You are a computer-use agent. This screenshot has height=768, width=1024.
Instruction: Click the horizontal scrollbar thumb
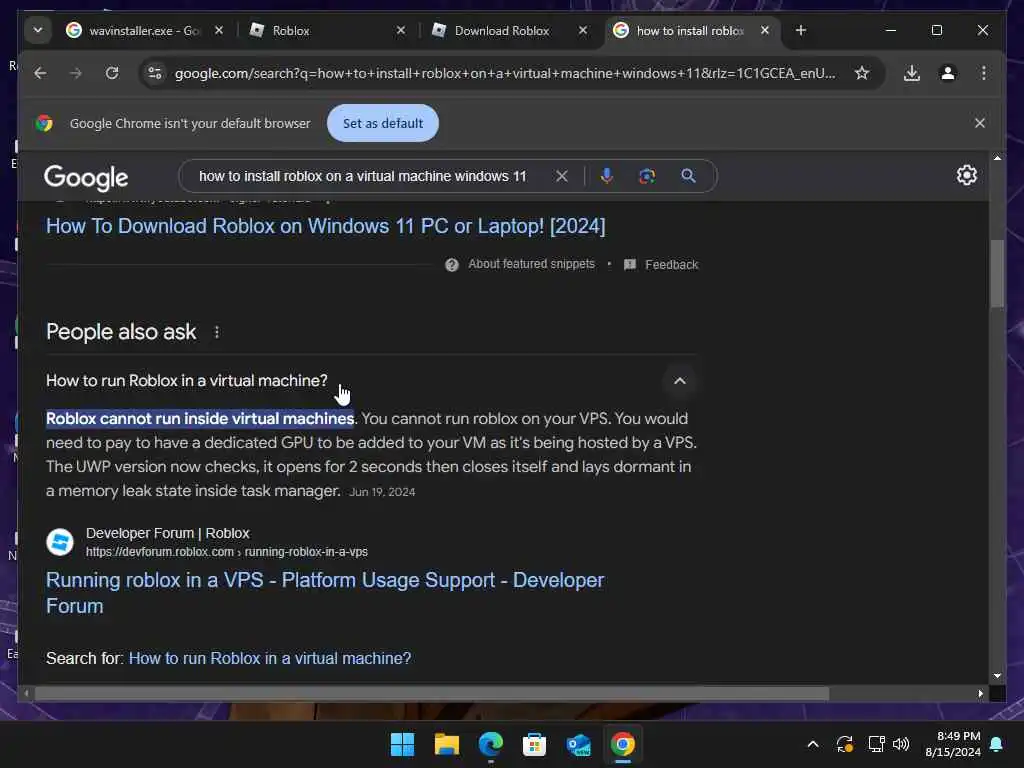click(432, 694)
